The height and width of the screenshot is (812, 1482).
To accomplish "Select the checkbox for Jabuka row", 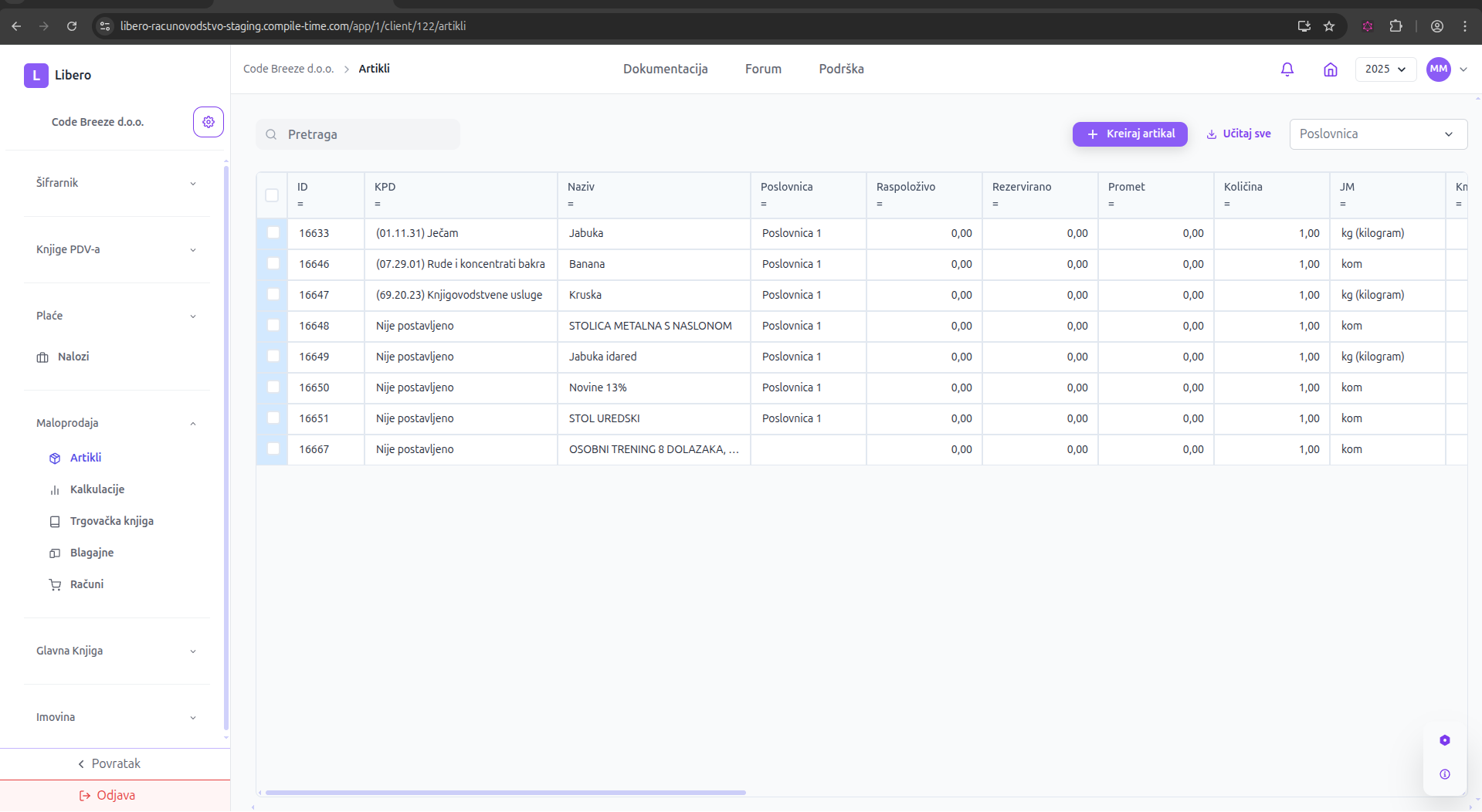I will tap(273, 232).
